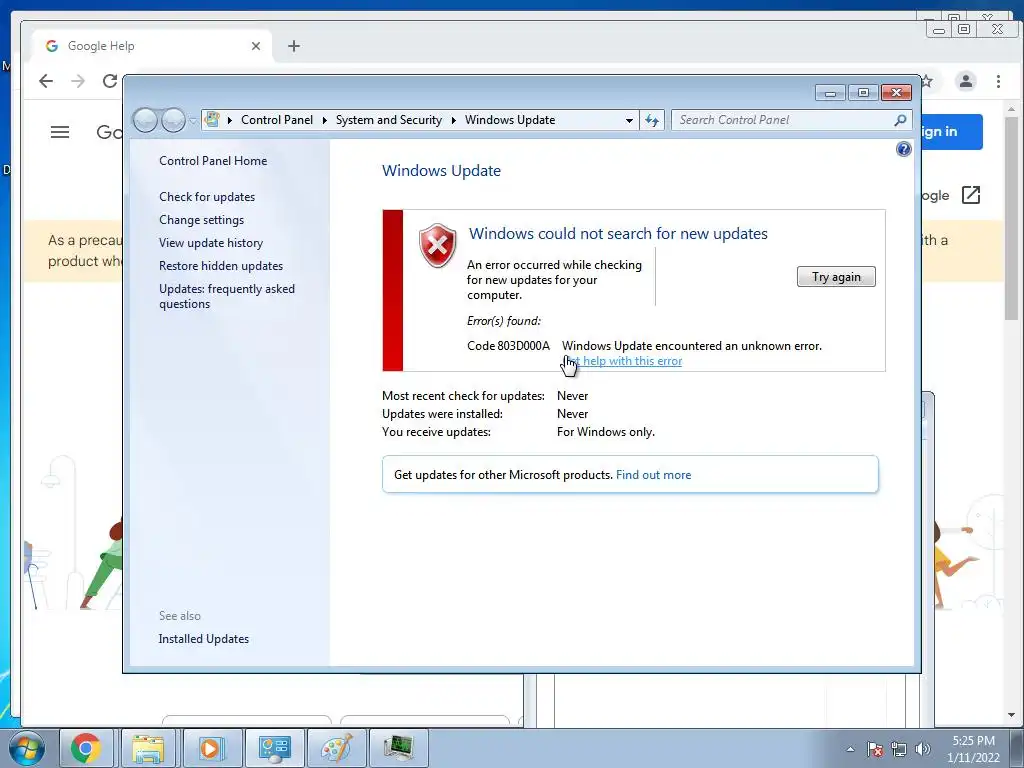Open a new Chrome tab with plus button
The height and width of the screenshot is (768, 1024).
click(294, 46)
